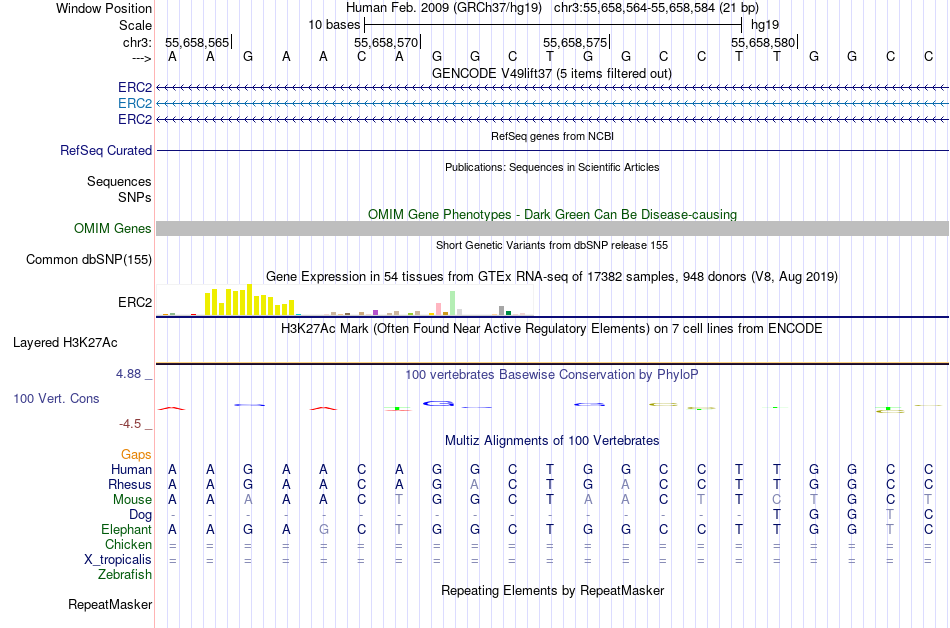Open the Common dbSNP(155) track label
The height and width of the screenshot is (628, 950).
click(89, 259)
